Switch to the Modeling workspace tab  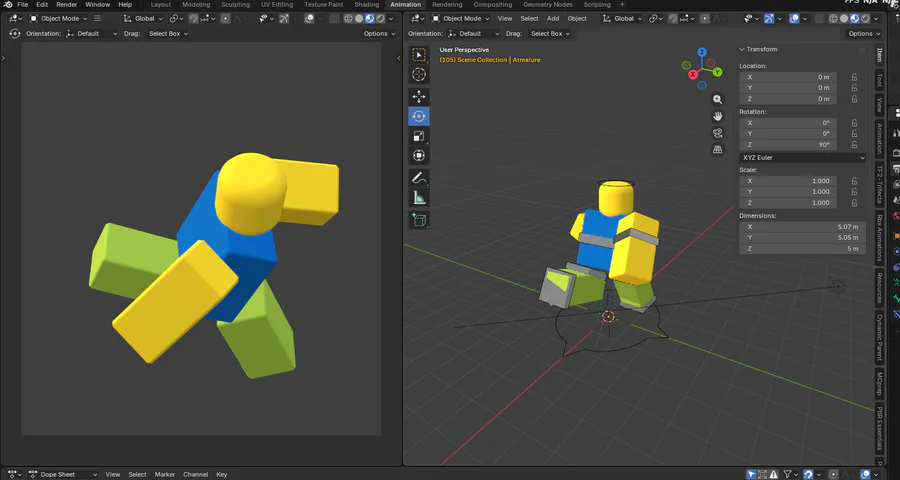click(196, 5)
